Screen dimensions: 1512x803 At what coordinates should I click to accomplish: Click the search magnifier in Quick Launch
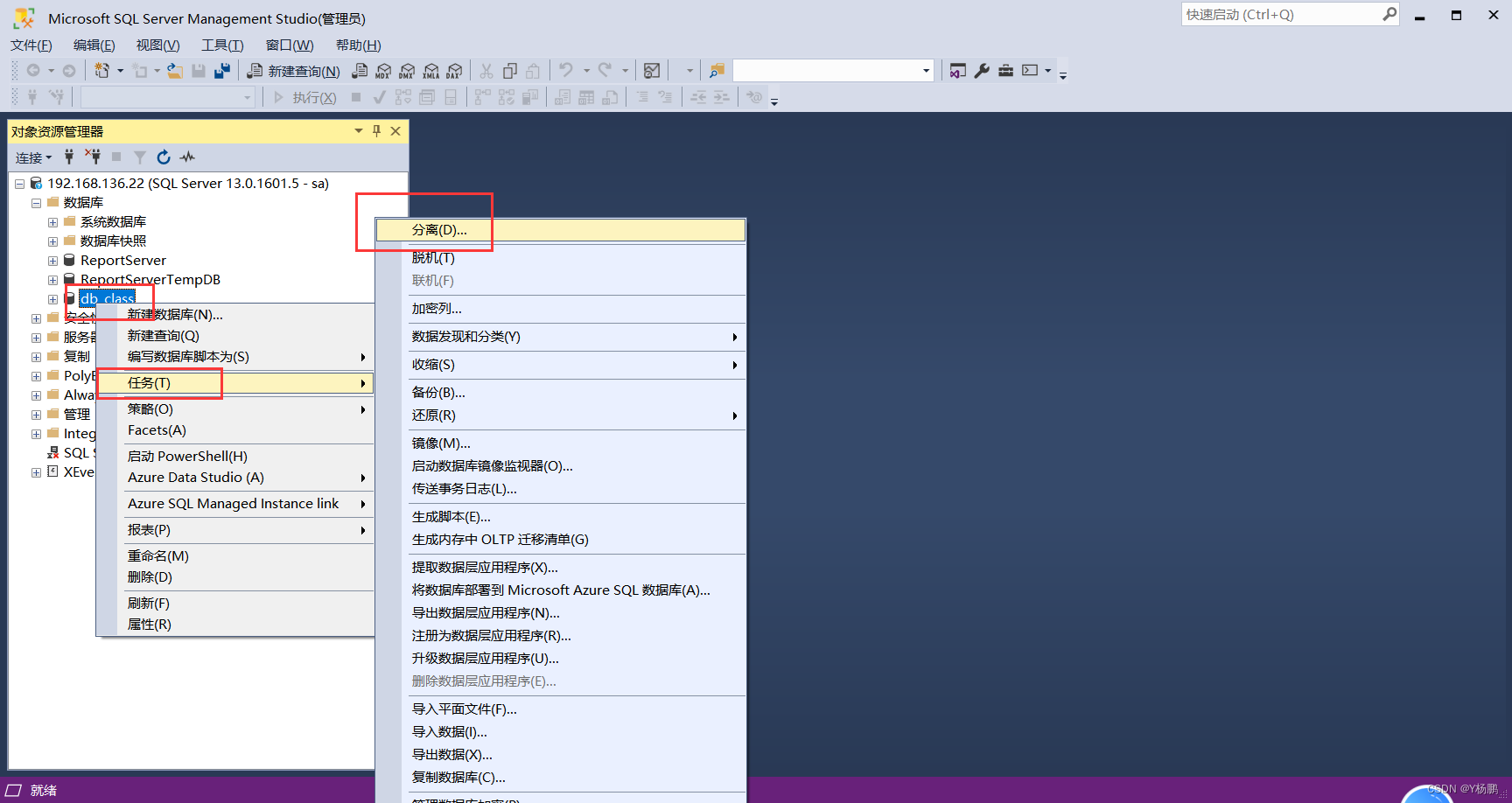(x=1389, y=14)
